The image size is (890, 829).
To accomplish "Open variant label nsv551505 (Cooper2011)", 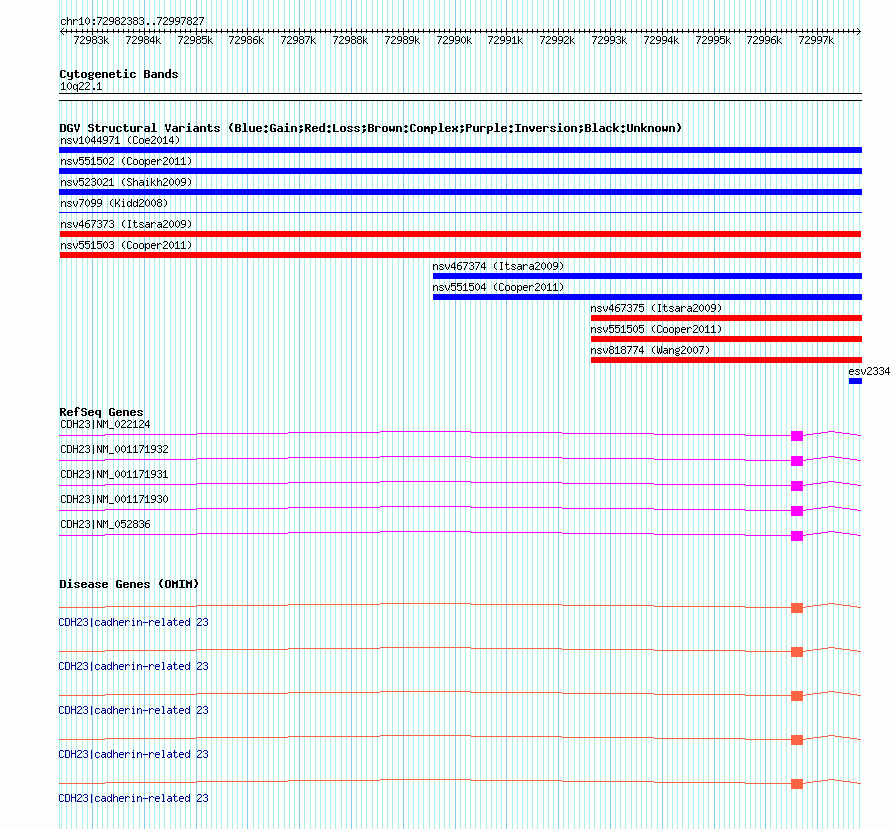I will point(656,329).
